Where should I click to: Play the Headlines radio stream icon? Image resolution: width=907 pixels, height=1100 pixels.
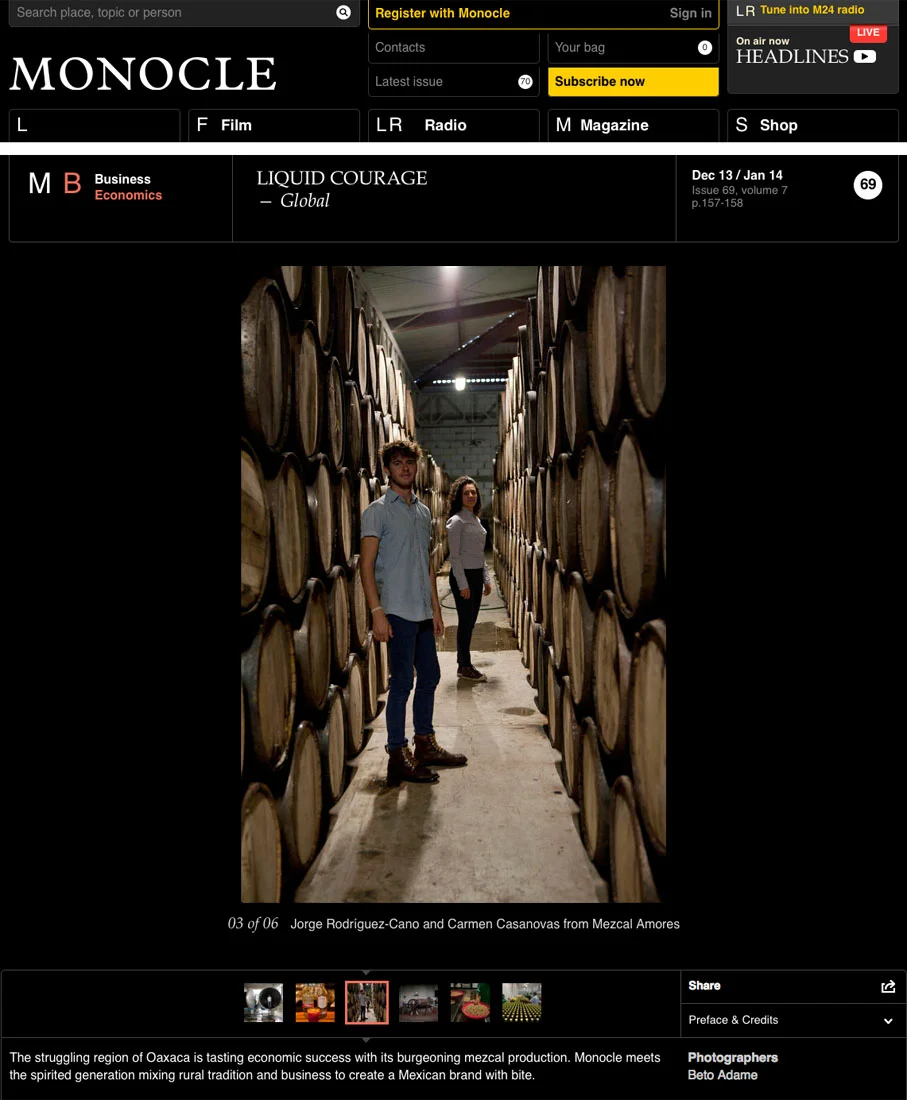pyautogui.click(x=864, y=57)
